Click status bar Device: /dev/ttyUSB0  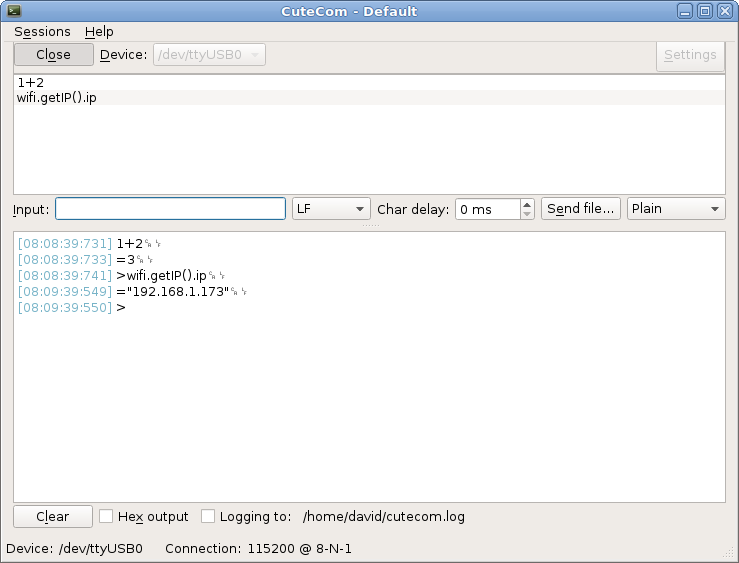(x=74, y=548)
